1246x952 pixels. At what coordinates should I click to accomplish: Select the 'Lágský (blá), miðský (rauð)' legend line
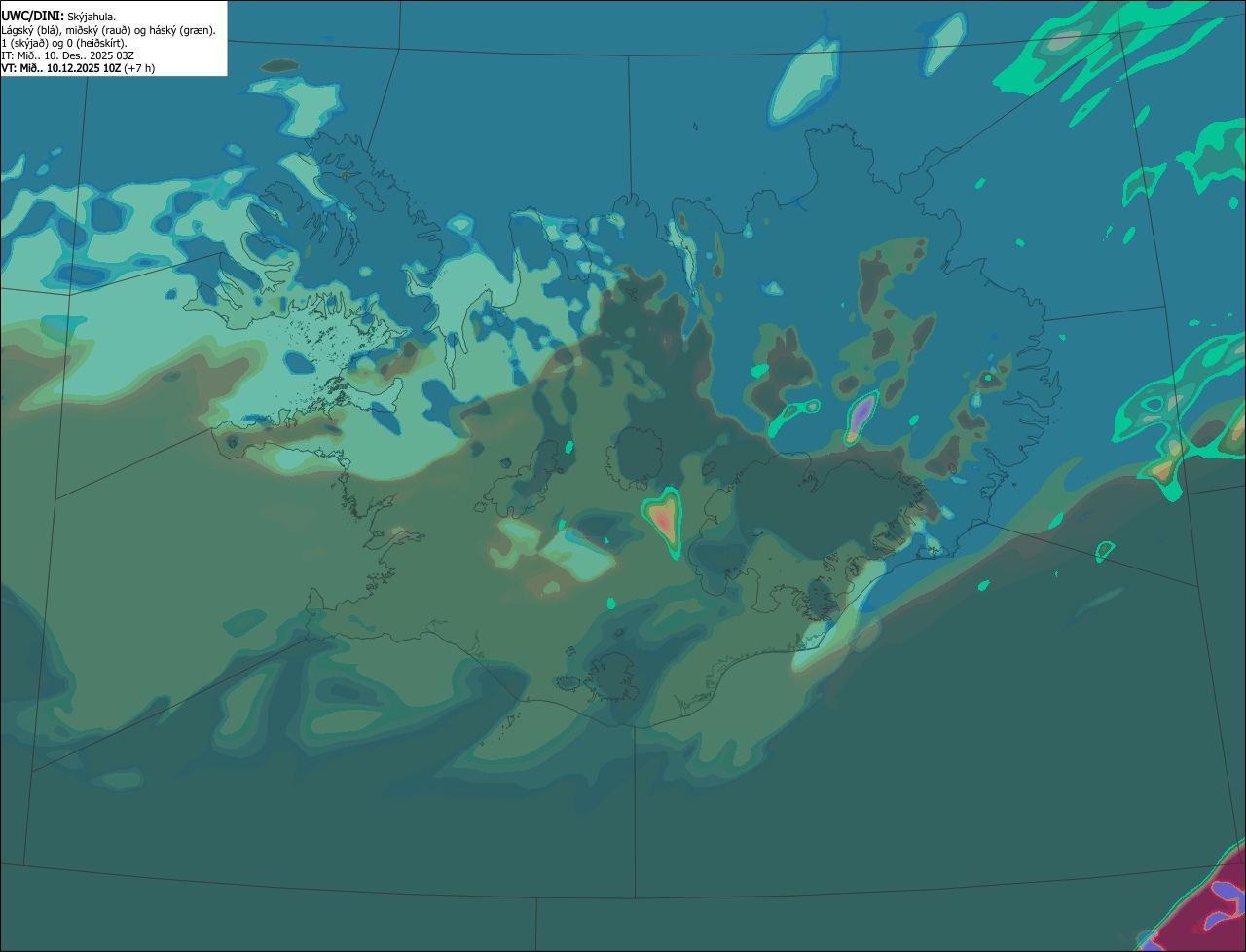[109, 30]
